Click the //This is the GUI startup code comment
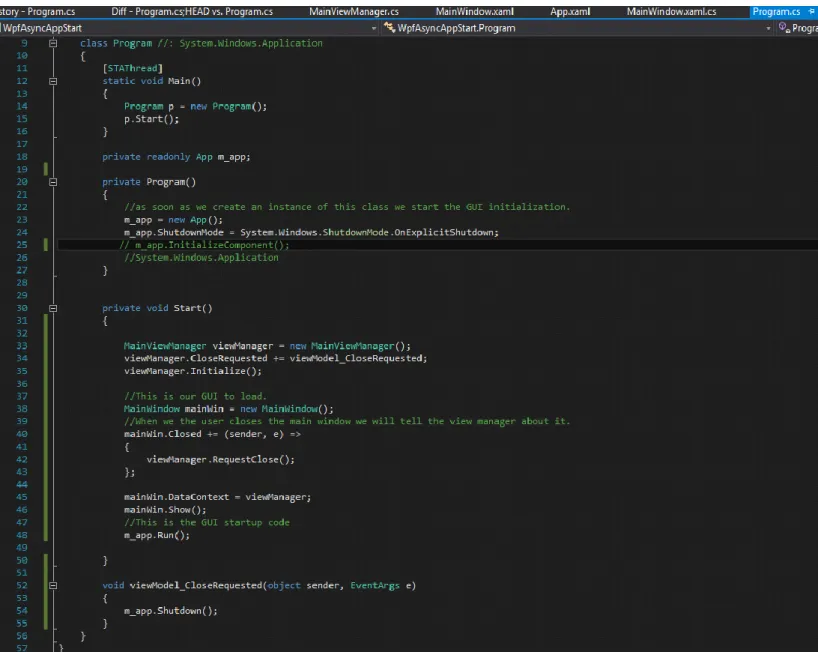The image size is (818, 652). 207,523
